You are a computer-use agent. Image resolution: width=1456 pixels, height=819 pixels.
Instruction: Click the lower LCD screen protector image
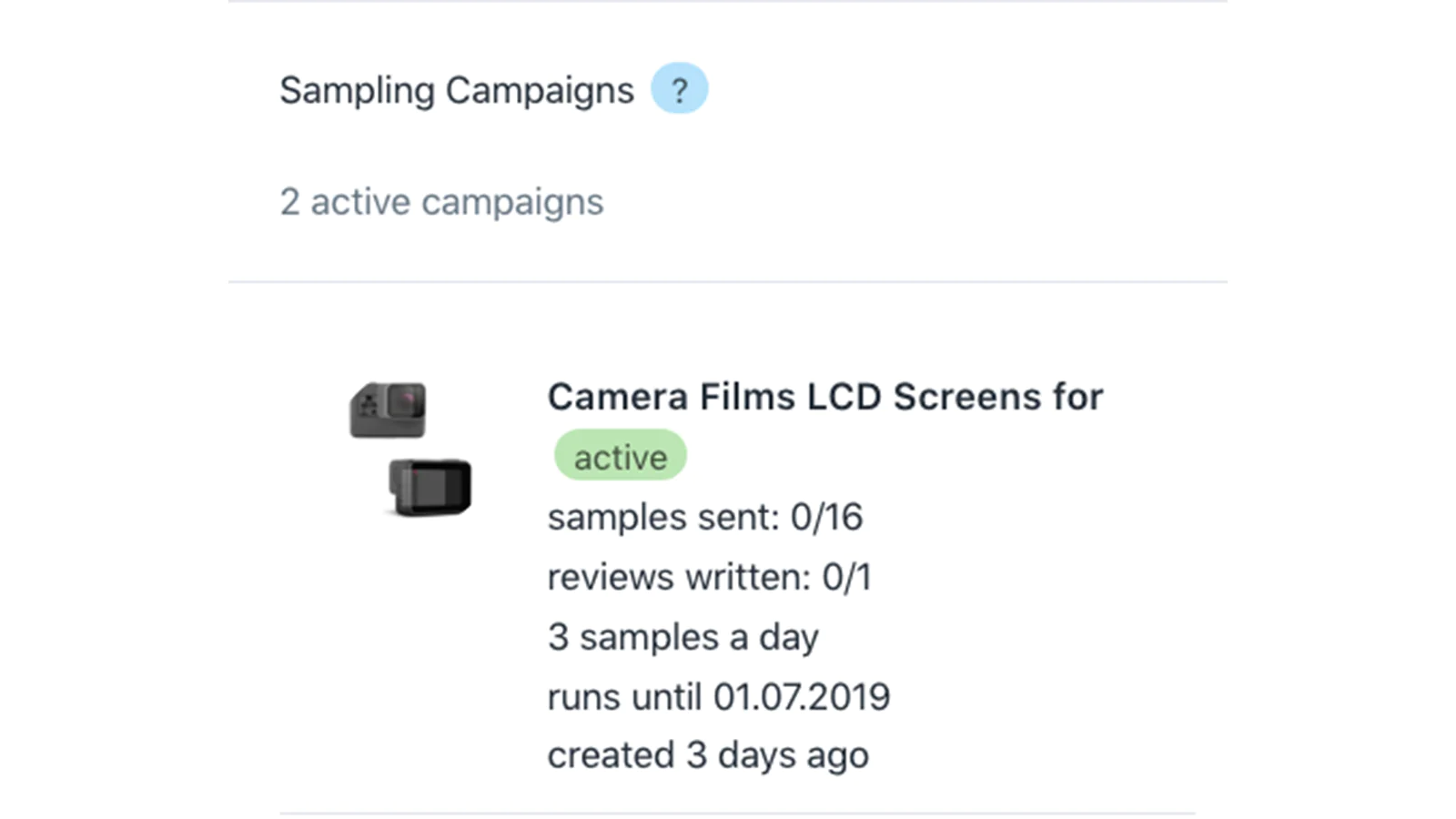point(430,488)
